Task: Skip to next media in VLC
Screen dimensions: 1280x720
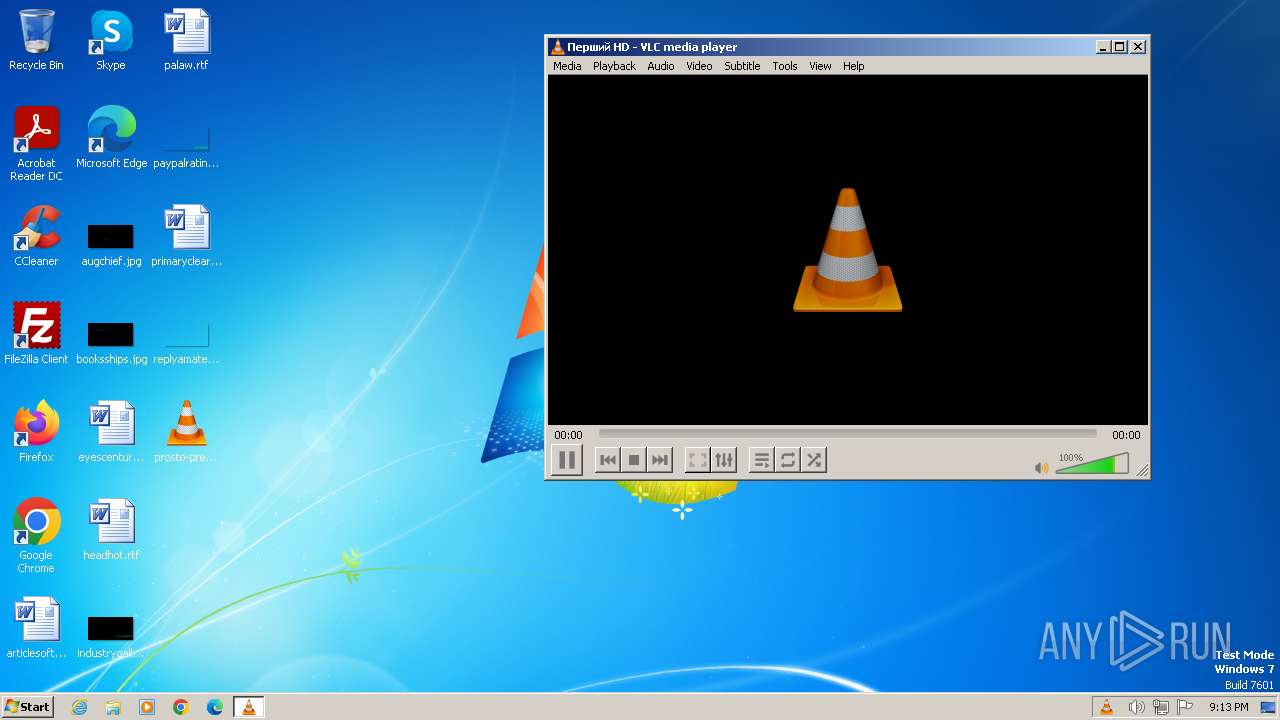Action: pyautogui.click(x=660, y=460)
